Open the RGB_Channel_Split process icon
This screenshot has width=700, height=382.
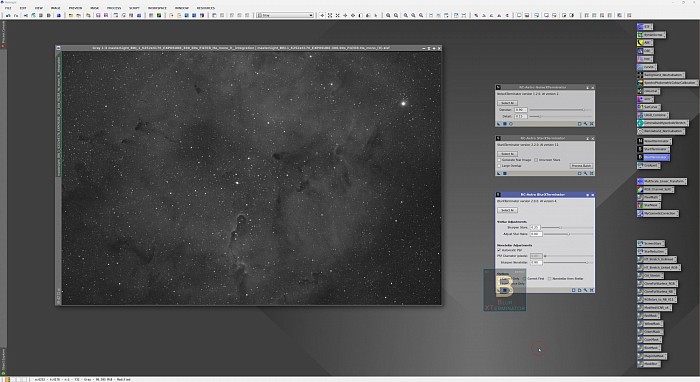coord(656,189)
